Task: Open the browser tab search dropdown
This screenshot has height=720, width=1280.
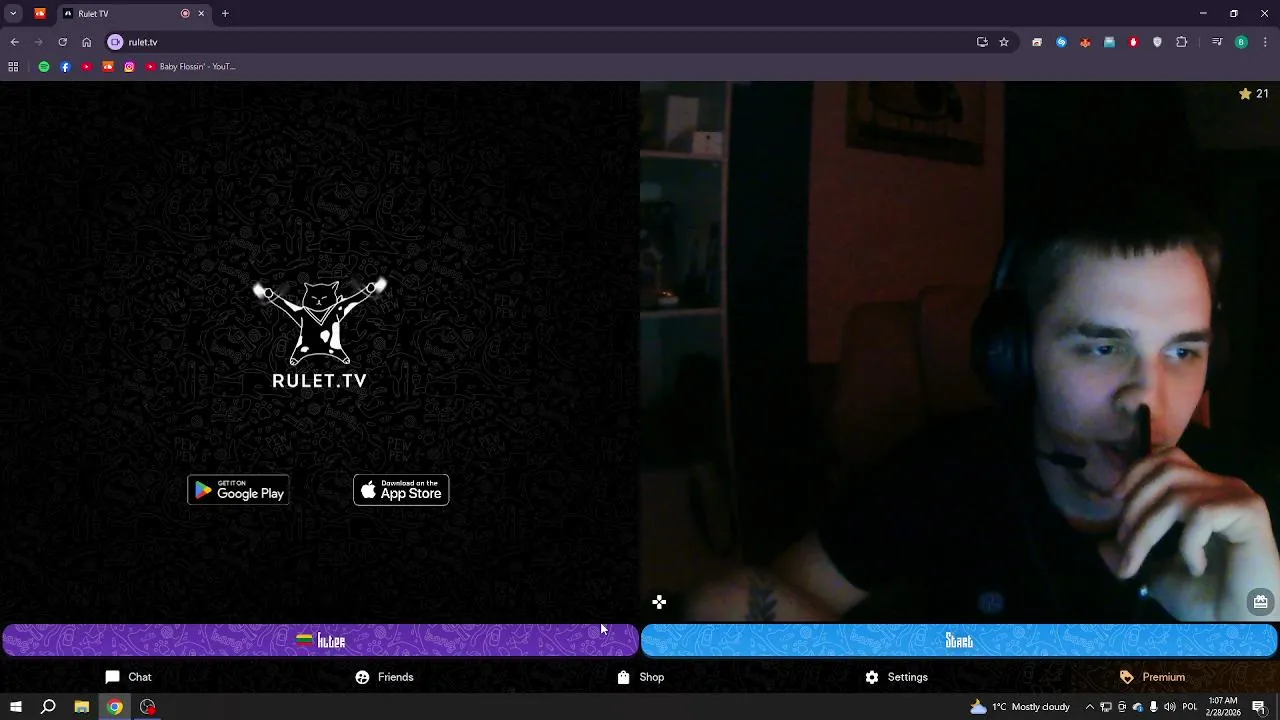Action: (x=13, y=13)
